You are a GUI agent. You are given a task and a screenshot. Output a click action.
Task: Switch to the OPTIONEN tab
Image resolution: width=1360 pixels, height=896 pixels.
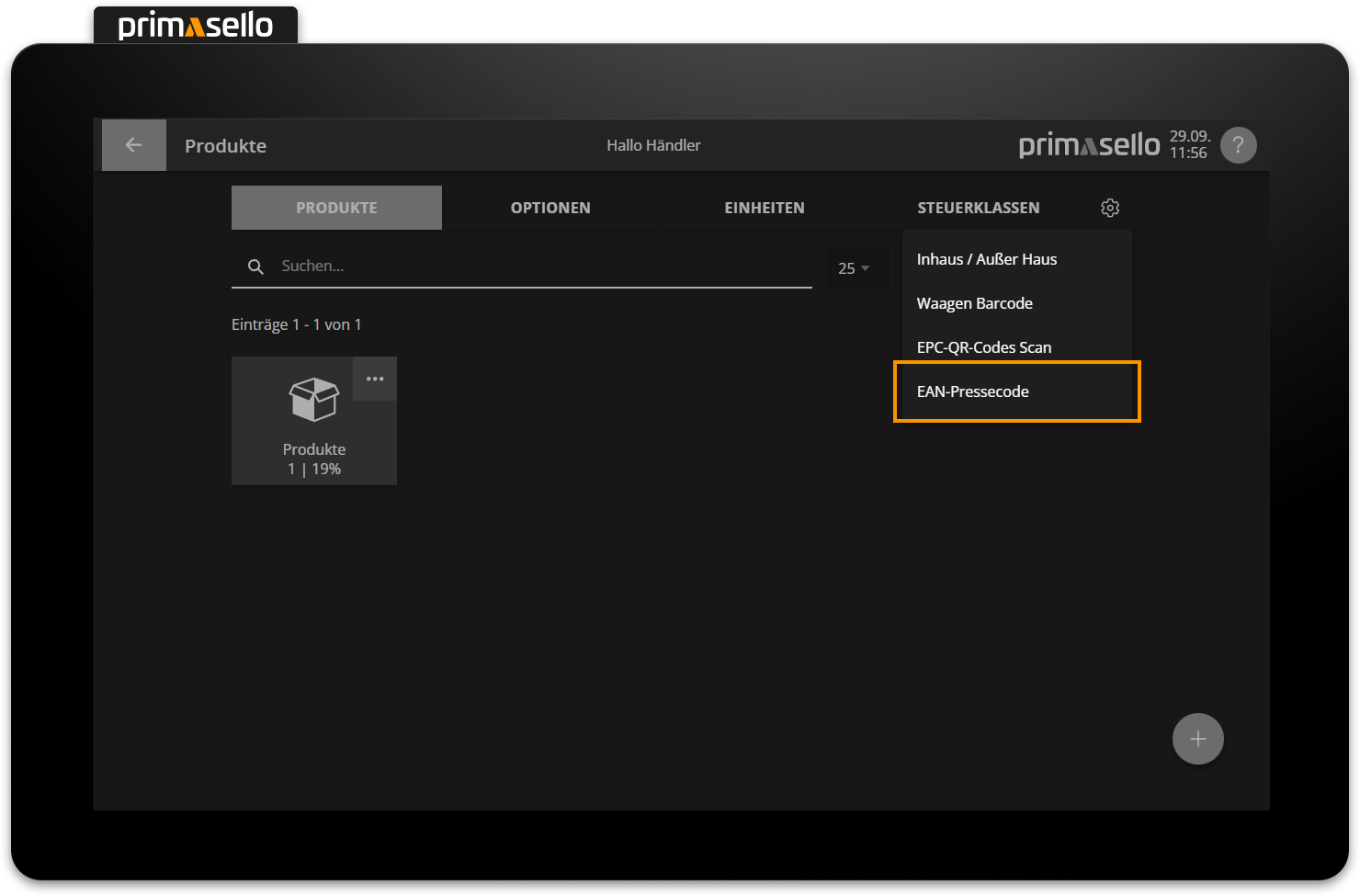550,208
